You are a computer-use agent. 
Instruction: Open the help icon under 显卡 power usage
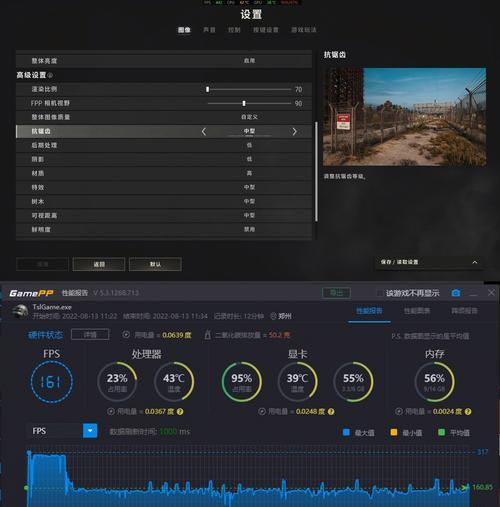pos(331,412)
